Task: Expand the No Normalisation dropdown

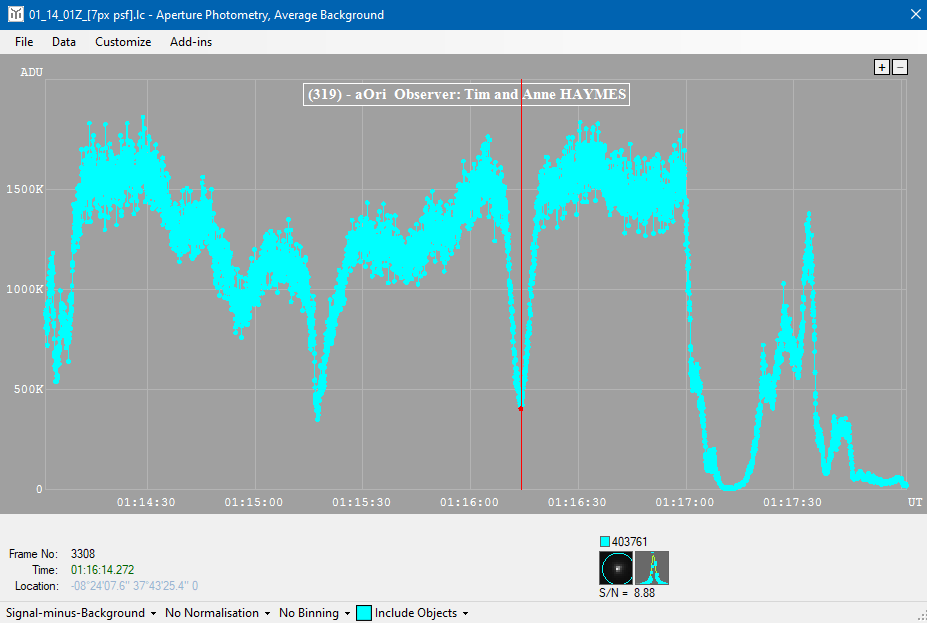Action: point(216,613)
